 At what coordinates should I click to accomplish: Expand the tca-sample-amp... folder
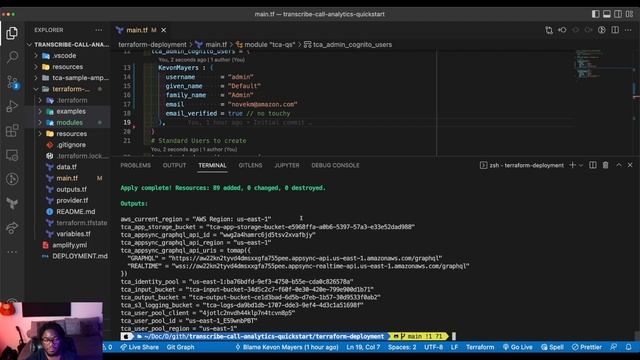[x=80, y=78]
